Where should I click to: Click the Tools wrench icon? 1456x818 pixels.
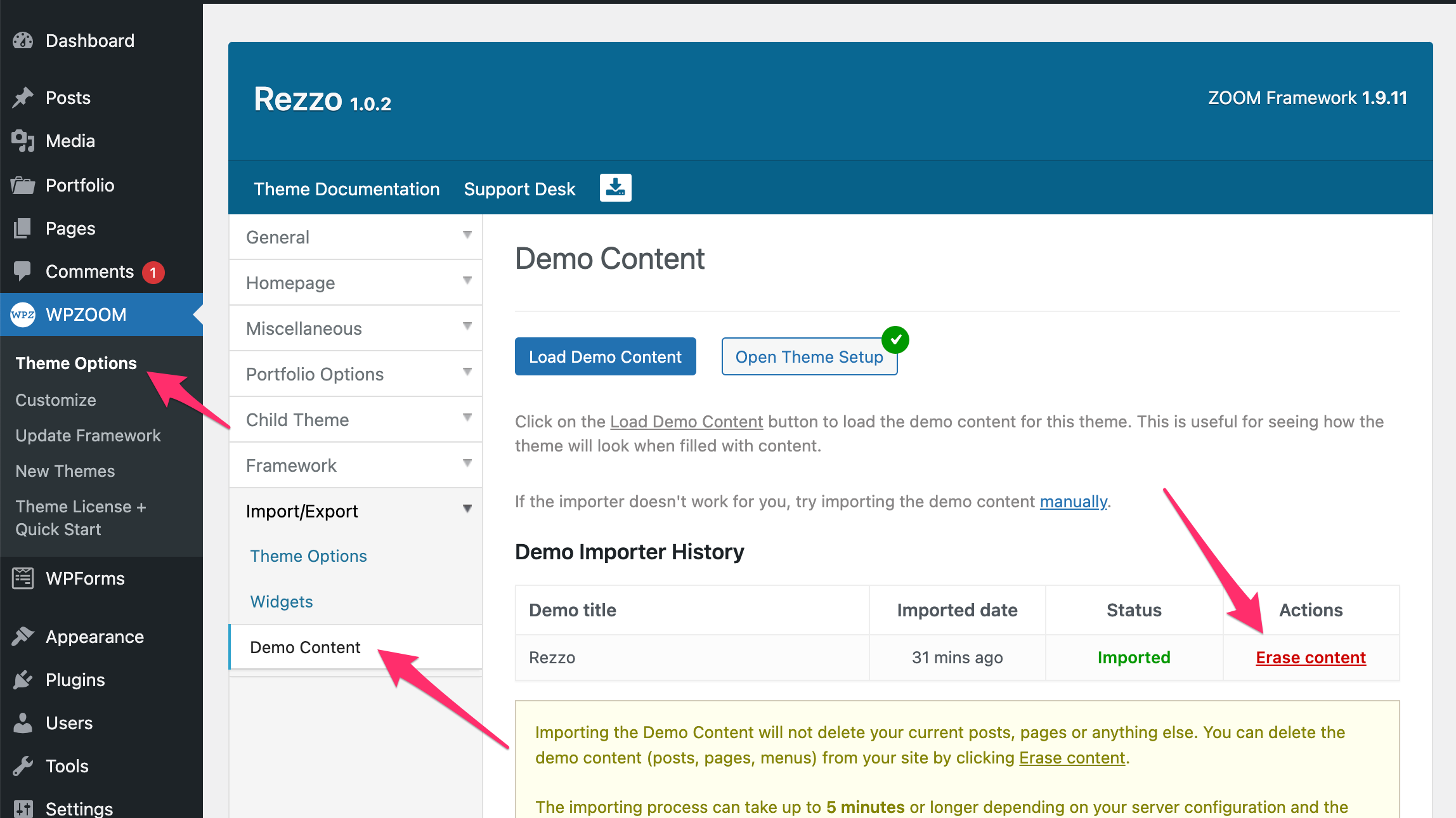coord(23,766)
